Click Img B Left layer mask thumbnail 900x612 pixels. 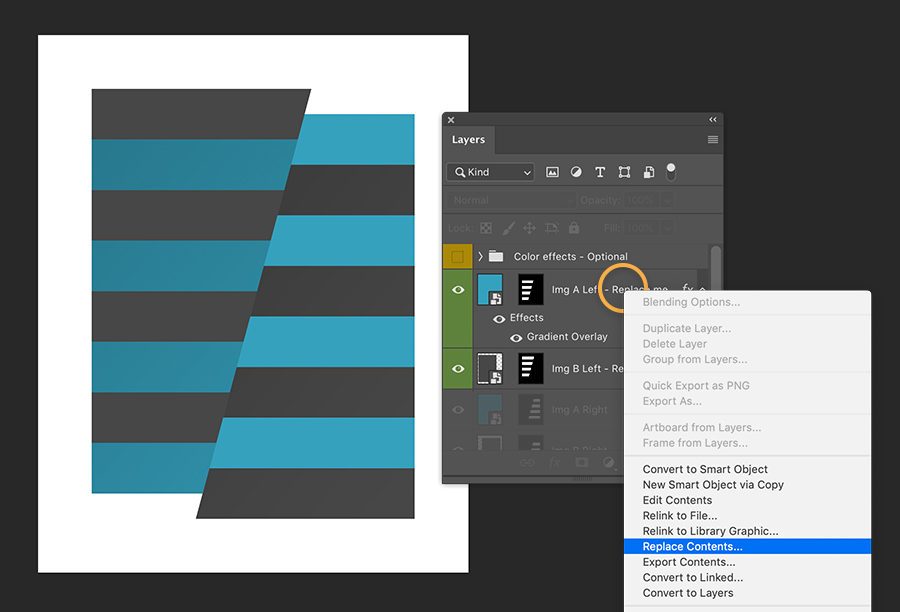click(x=531, y=369)
